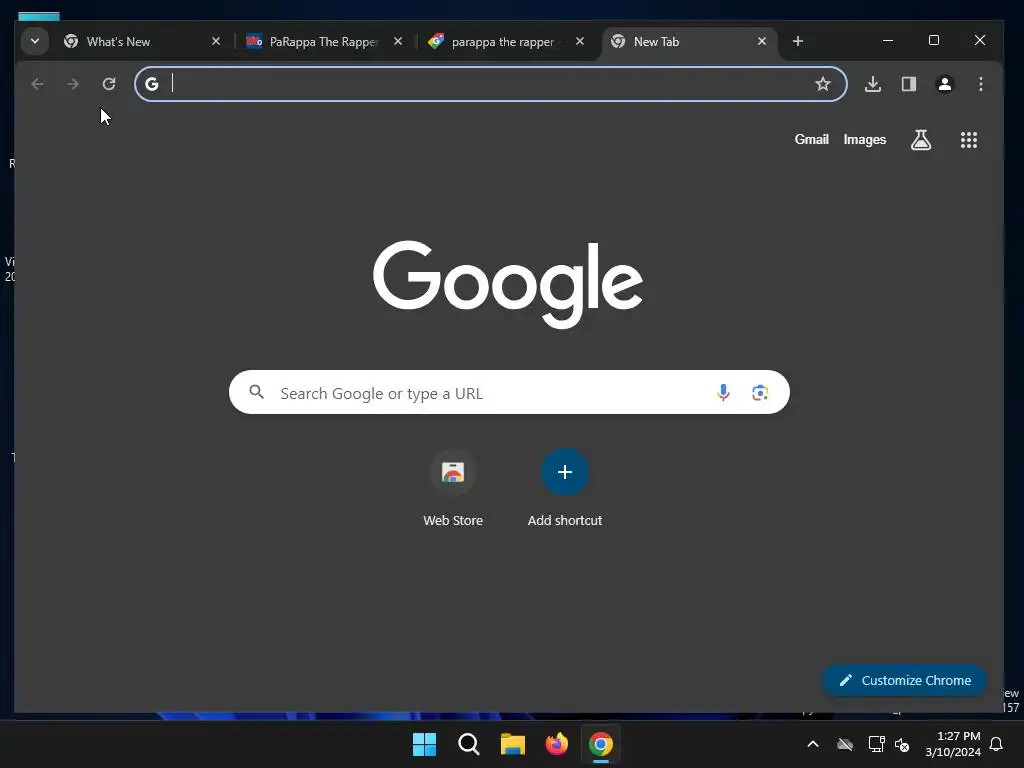Open Search Labs flask icon
Image resolution: width=1024 pixels, height=768 pixels.
pyautogui.click(x=921, y=139)
